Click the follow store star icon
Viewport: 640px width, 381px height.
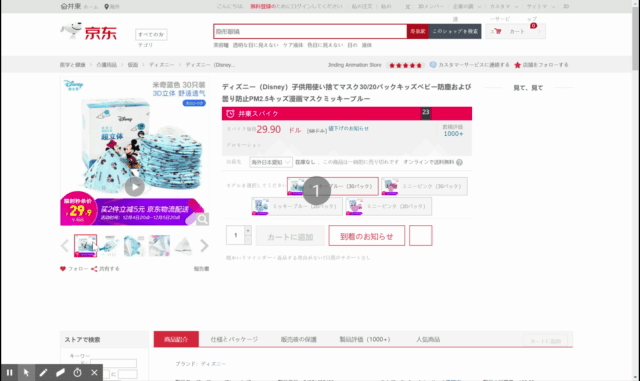tap(518, 65)
